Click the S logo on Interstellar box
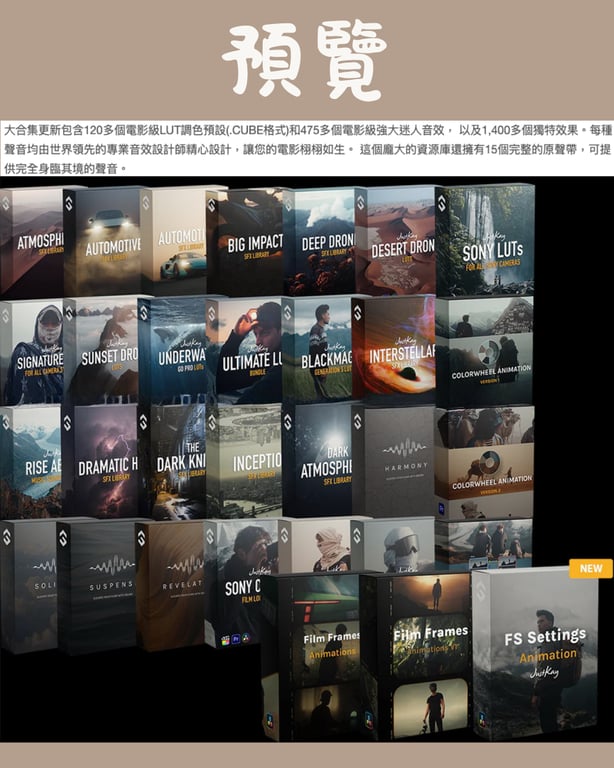614x768 pixels. [357, 313]
